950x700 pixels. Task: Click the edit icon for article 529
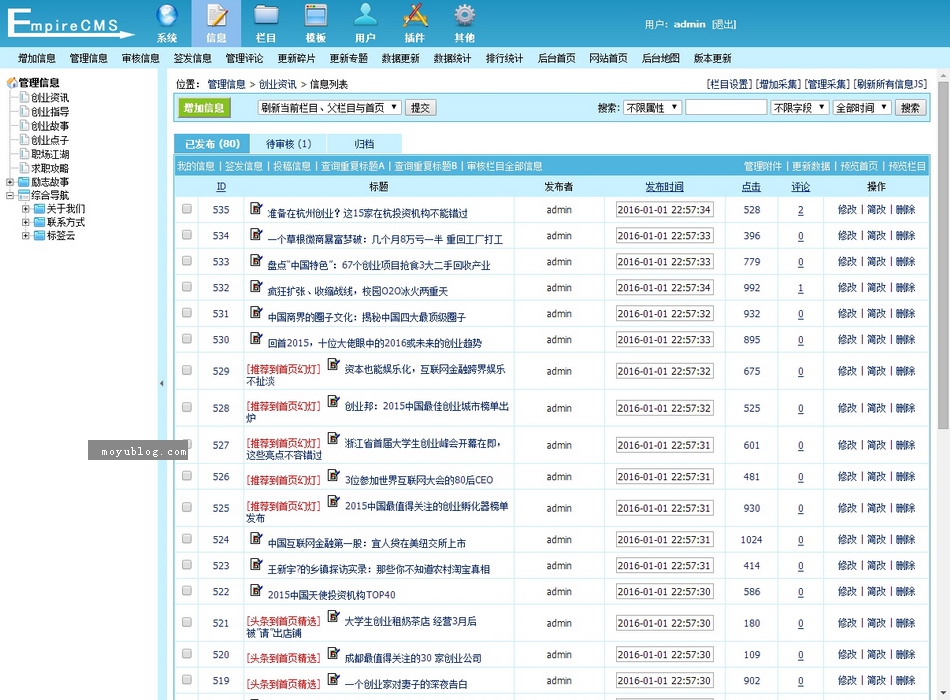pos(333,364)
